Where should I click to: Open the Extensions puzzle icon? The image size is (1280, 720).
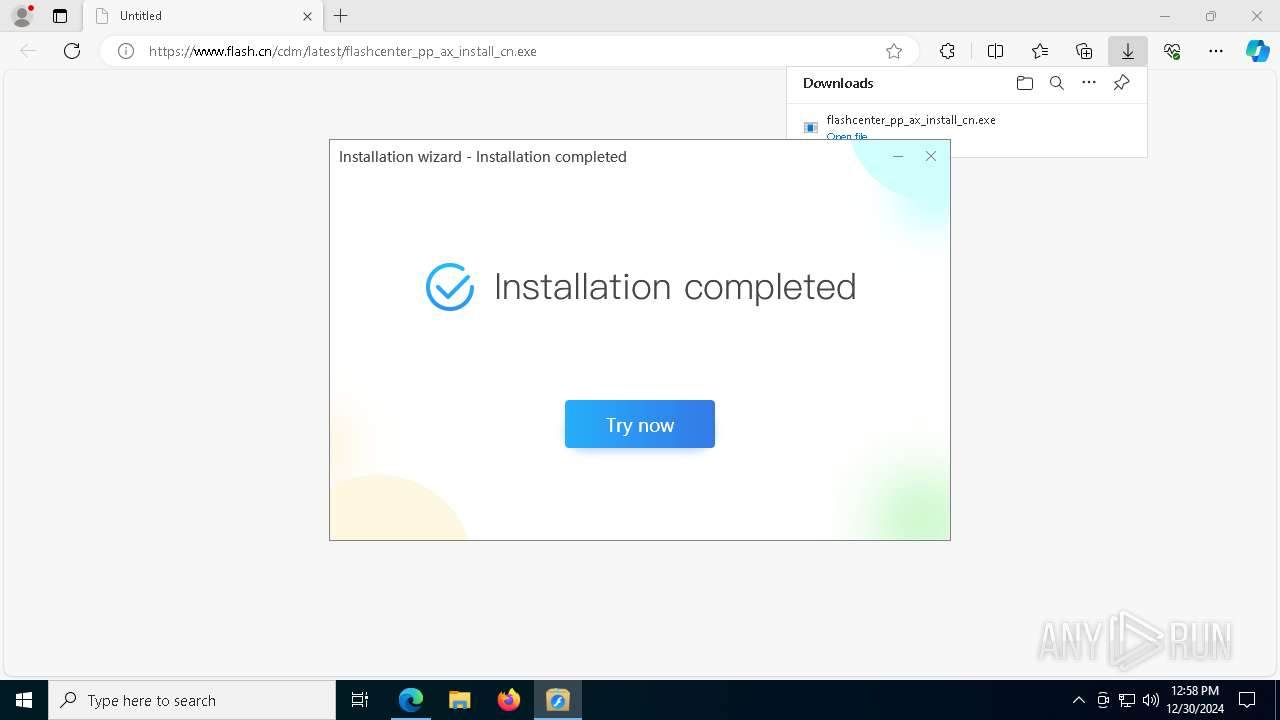click(x=947, y=51)
